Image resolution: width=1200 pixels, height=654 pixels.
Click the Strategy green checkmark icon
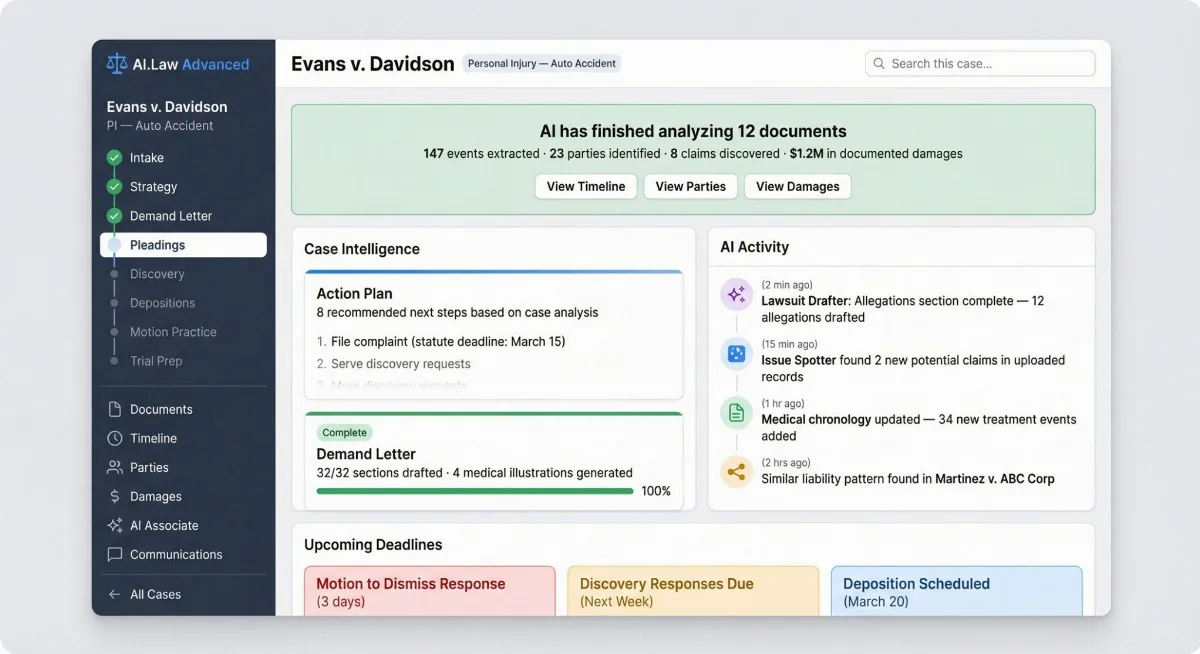(x=114, y=187)
